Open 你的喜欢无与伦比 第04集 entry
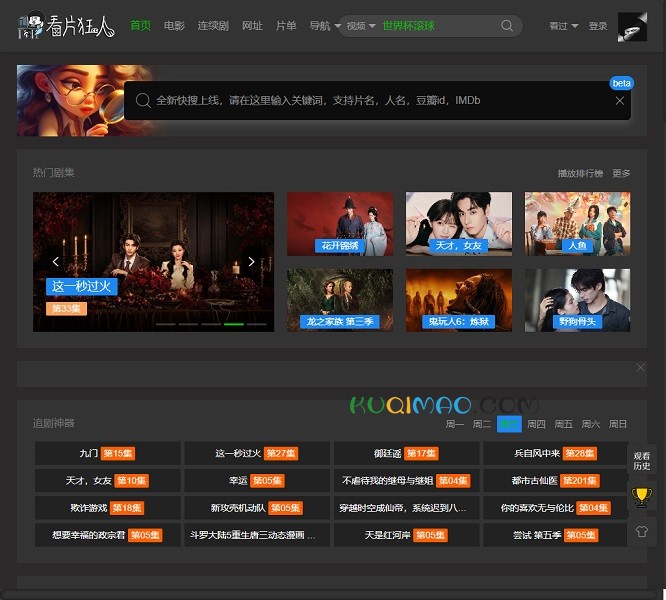Viewport: 666px width, 600px height. (556, 508)
